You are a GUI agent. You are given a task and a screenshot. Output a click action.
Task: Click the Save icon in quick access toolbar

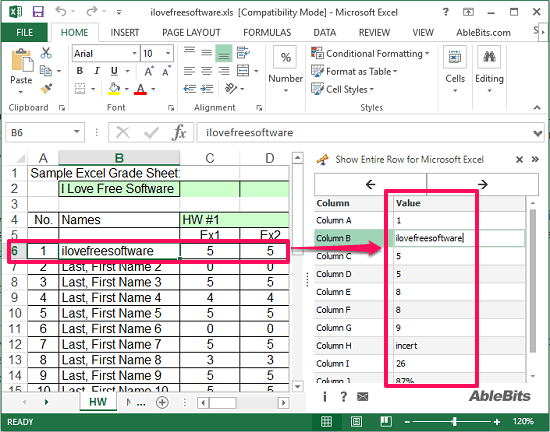[x=38, y=12]
